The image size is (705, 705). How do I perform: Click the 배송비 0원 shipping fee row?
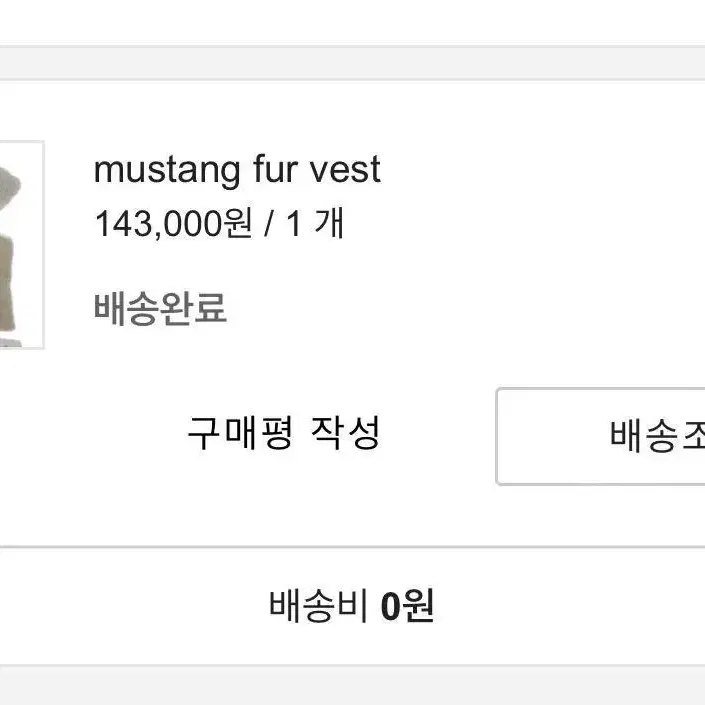coord(352,606)
